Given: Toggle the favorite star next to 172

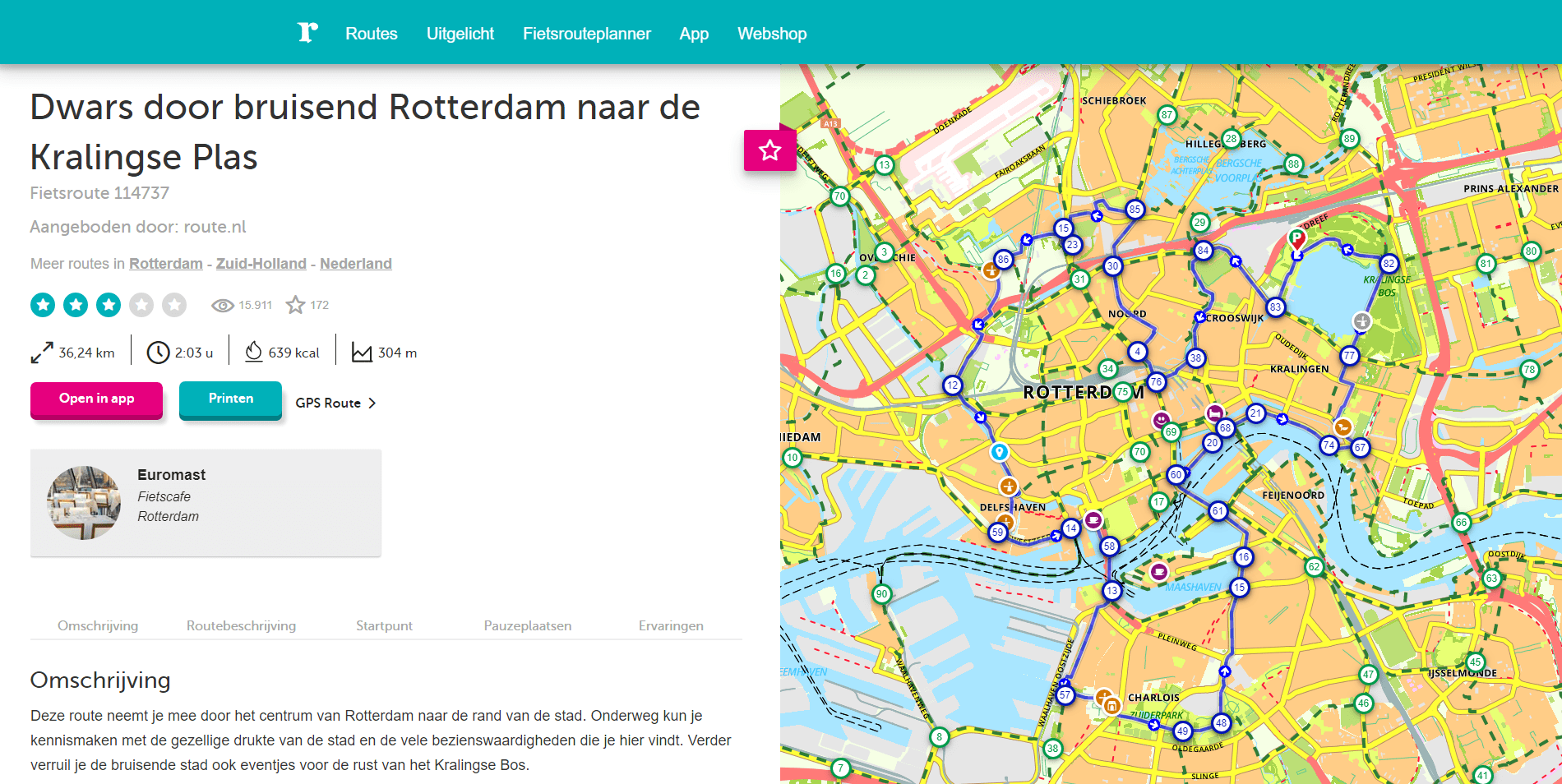Looking at the screenshot, I should coord(296,304).
